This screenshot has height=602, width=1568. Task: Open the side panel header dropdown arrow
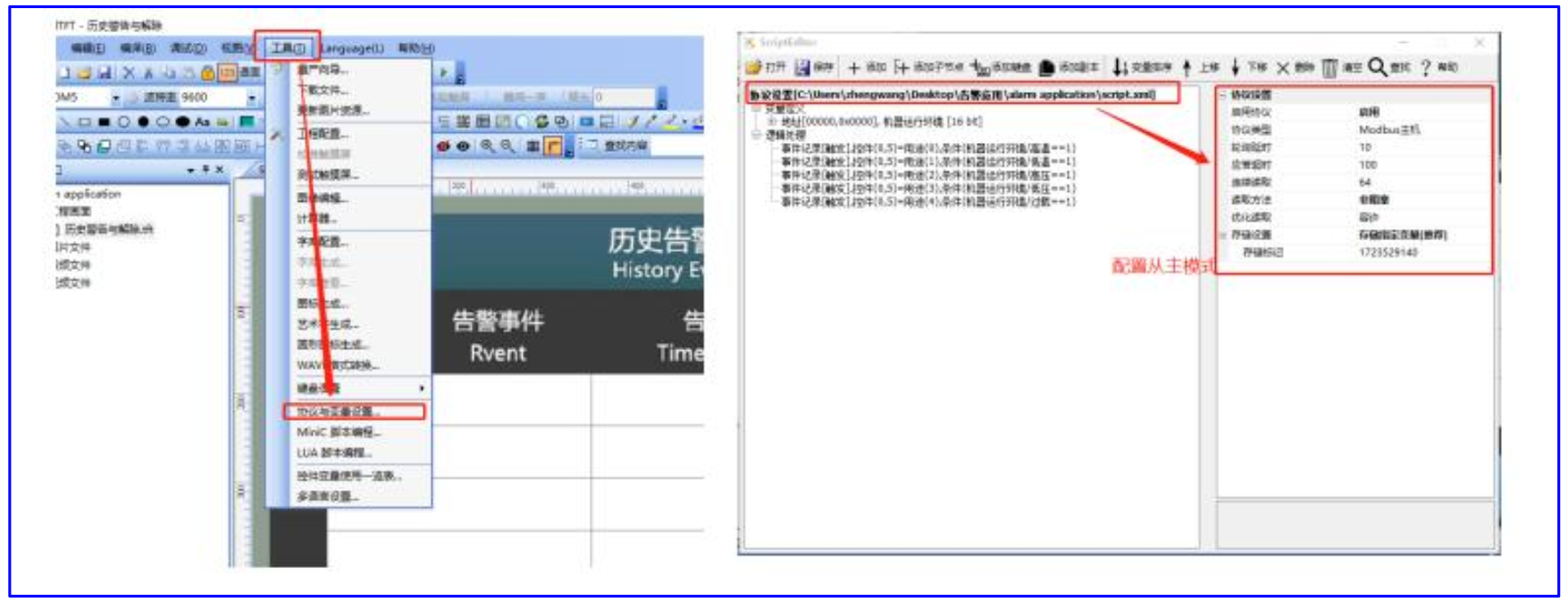point(191,170)
